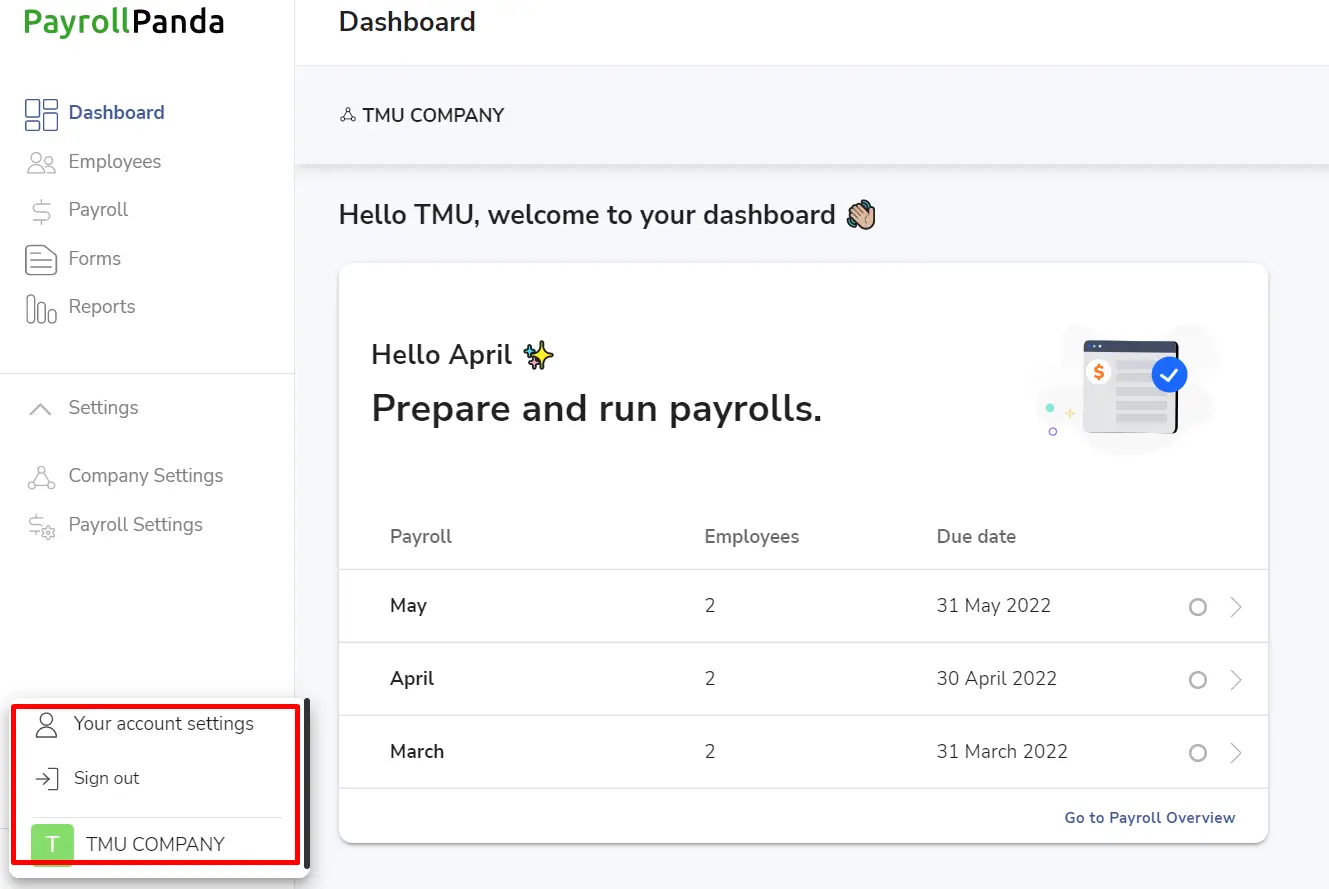Expand the May payroll row arrow
This screenshot has height=889, width=1329.
[x=1236, y=607]
